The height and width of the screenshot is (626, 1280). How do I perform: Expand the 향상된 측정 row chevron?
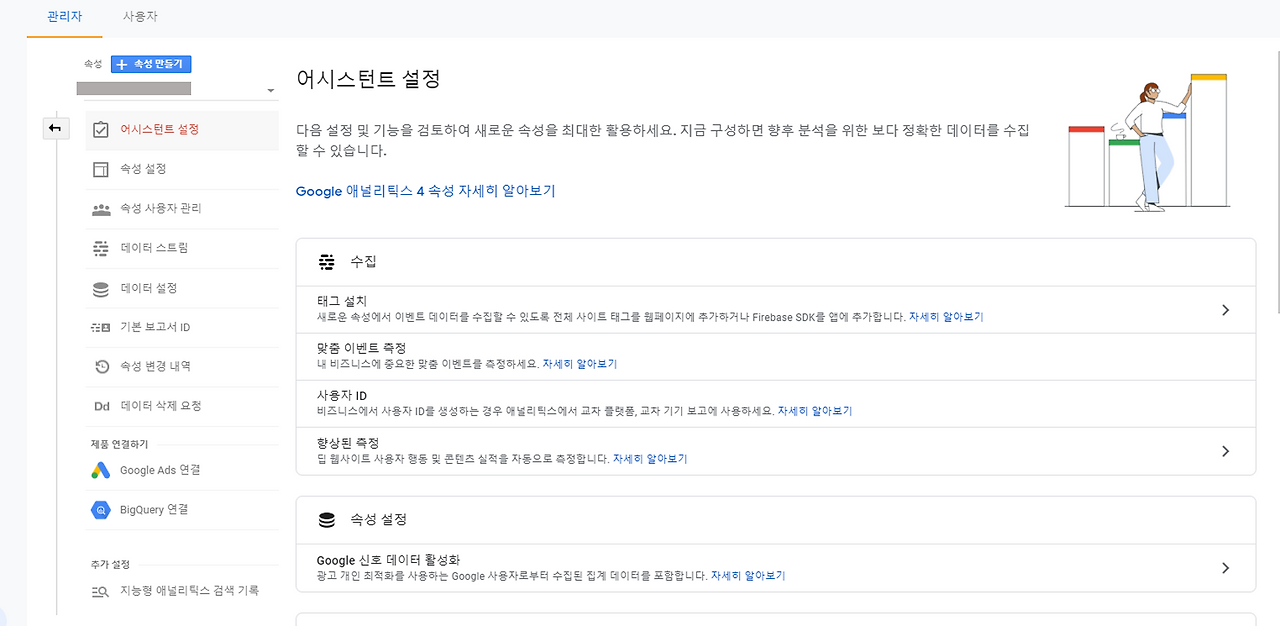pos(1225,451)
